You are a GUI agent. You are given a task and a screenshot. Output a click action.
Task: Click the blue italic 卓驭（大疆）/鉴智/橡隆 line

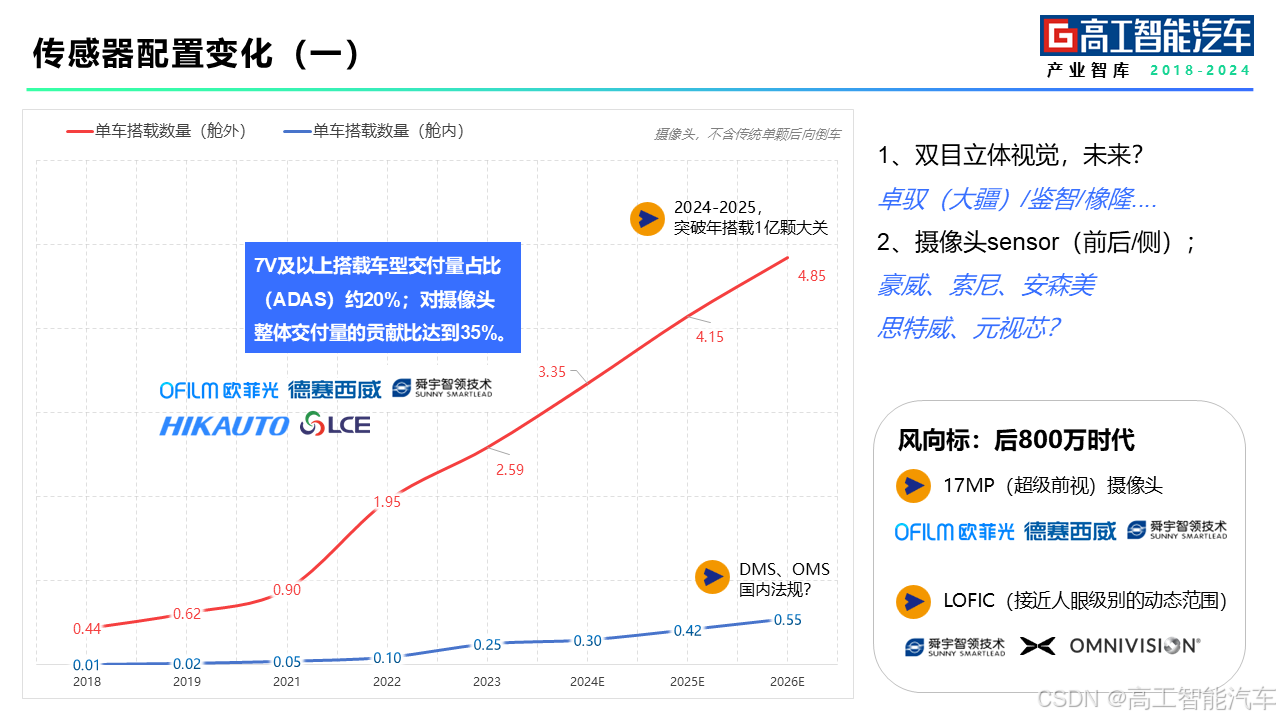[x=1017, y=199]
